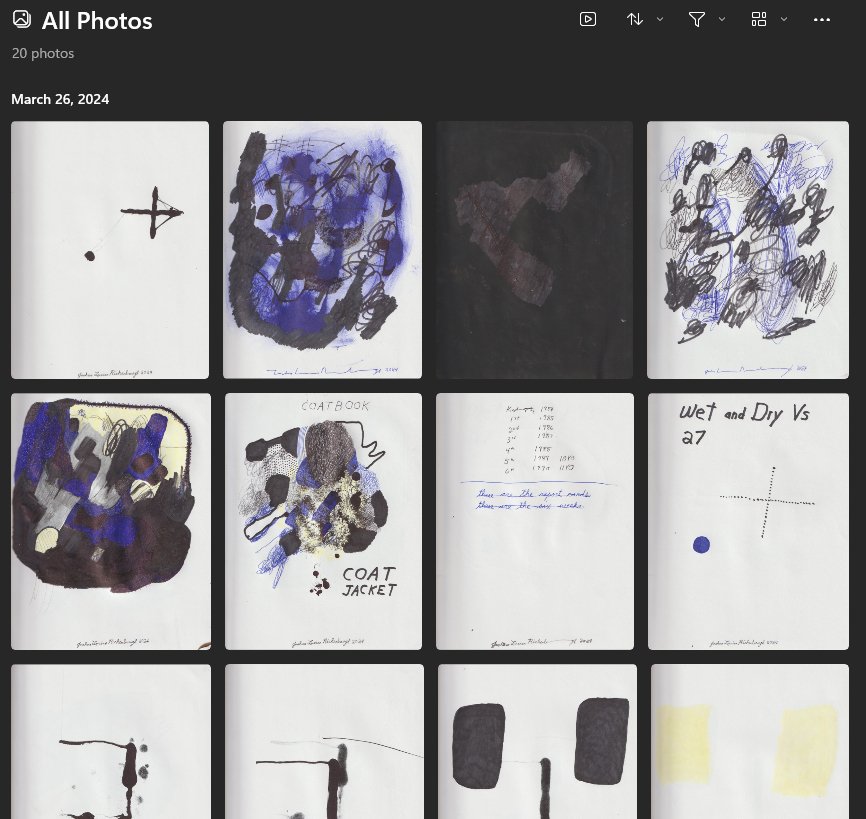
Task: Open the Coat Jacket coatbook drawing
Action: 323,521
